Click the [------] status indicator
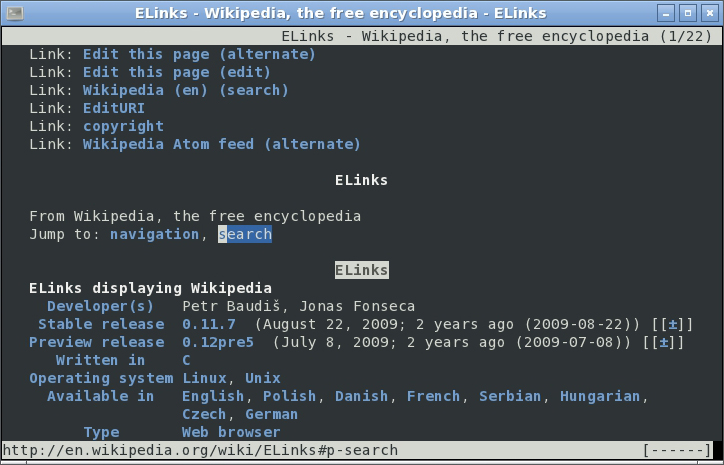 point(677,450)
